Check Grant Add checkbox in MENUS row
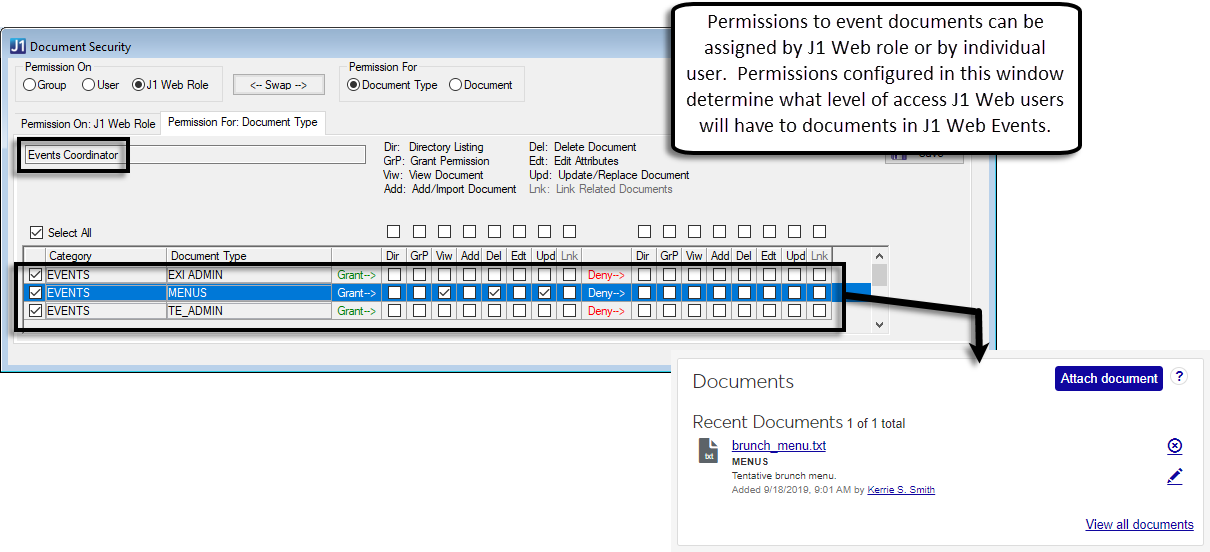 point(469,293)
